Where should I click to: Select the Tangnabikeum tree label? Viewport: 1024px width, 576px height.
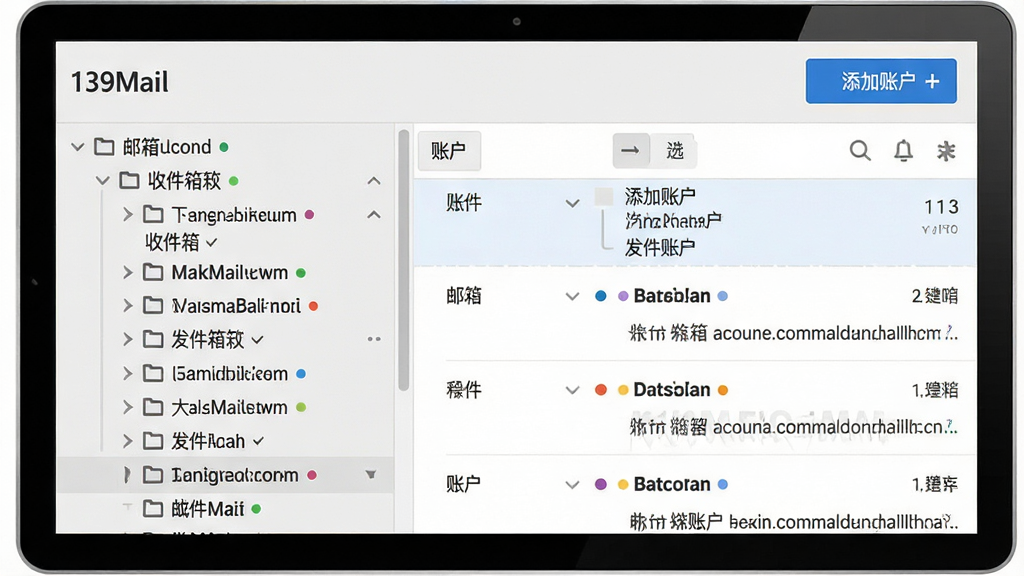point(234,215)
